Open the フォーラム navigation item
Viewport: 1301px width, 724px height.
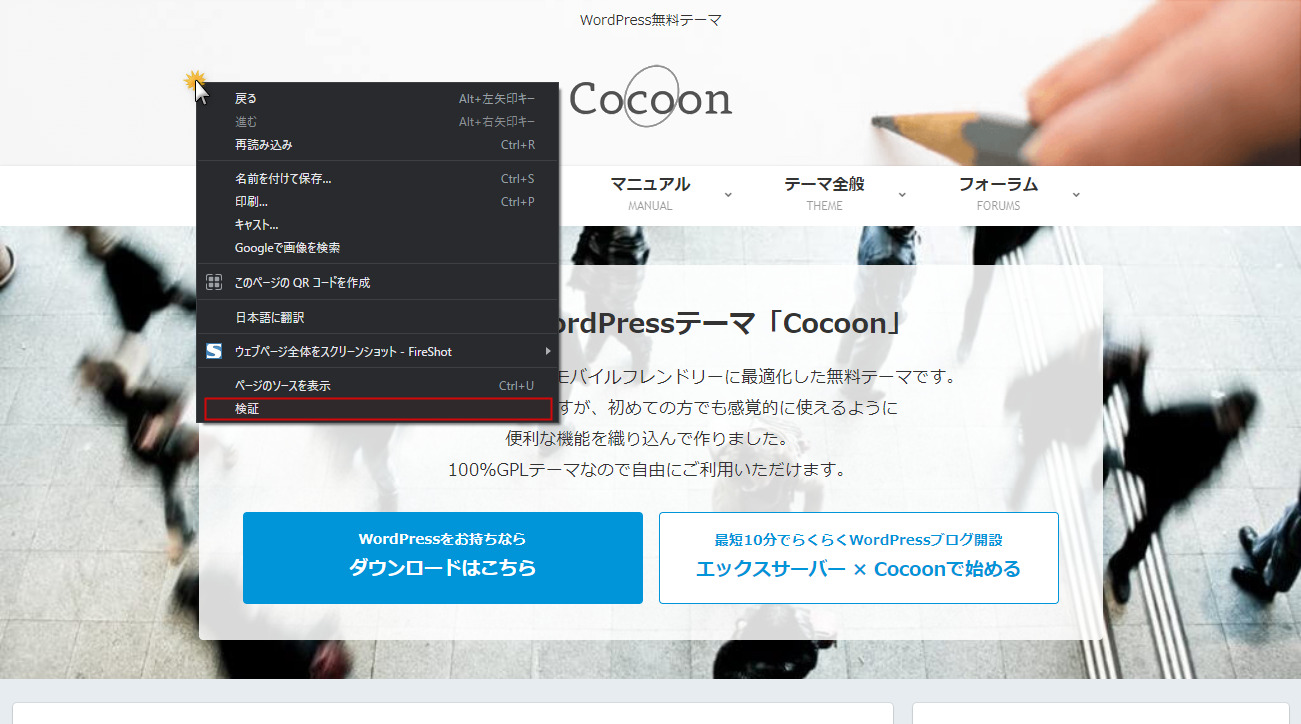pos(998,193)
